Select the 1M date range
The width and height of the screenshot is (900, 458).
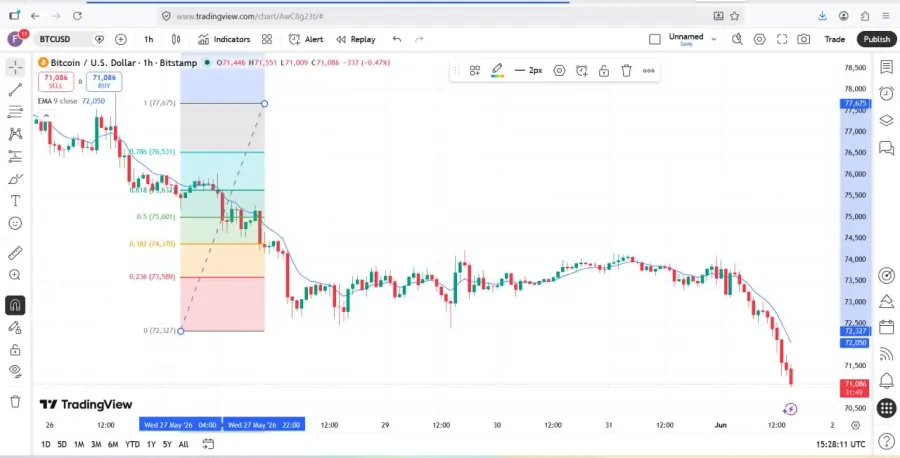(x=79, y=444)
